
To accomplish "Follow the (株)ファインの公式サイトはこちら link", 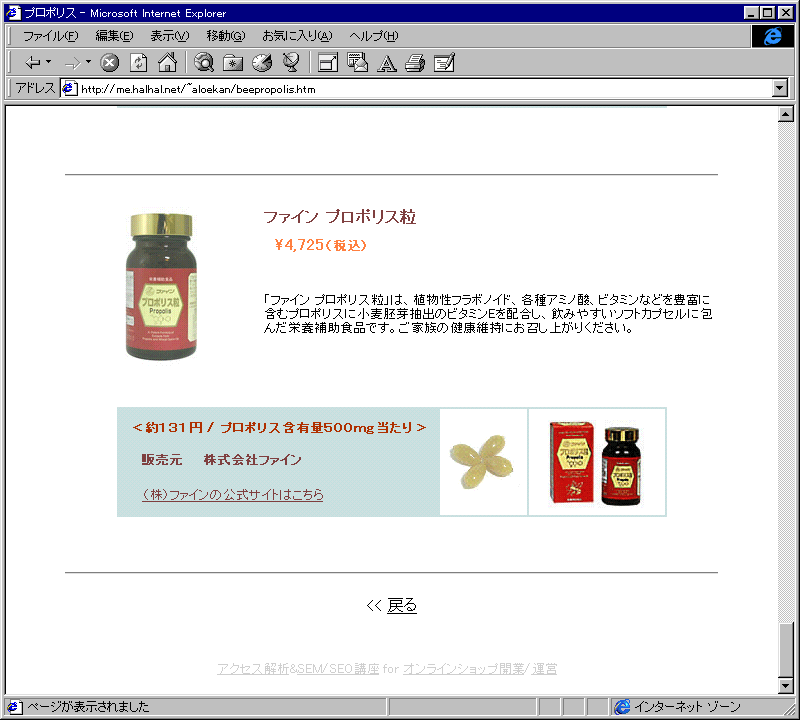I will coord(233,494).
